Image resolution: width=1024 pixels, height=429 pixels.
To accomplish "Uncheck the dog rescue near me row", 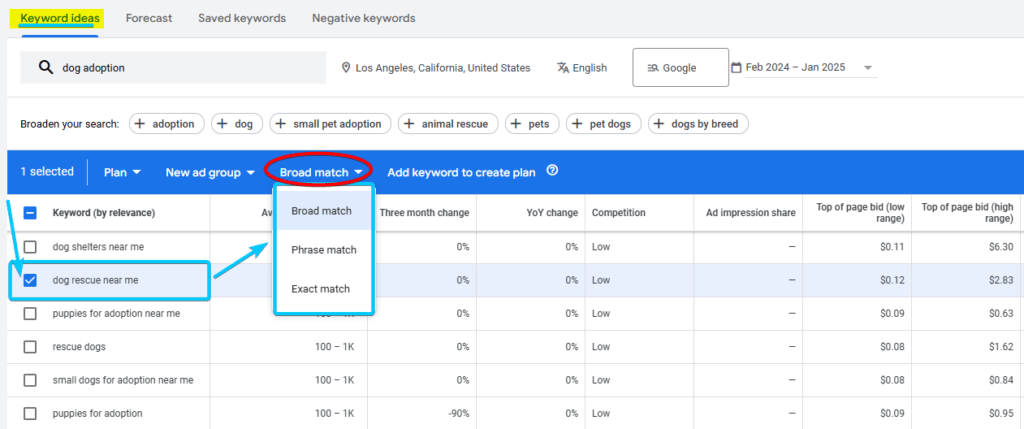I will pyautogui.click(x=30, y=280).
